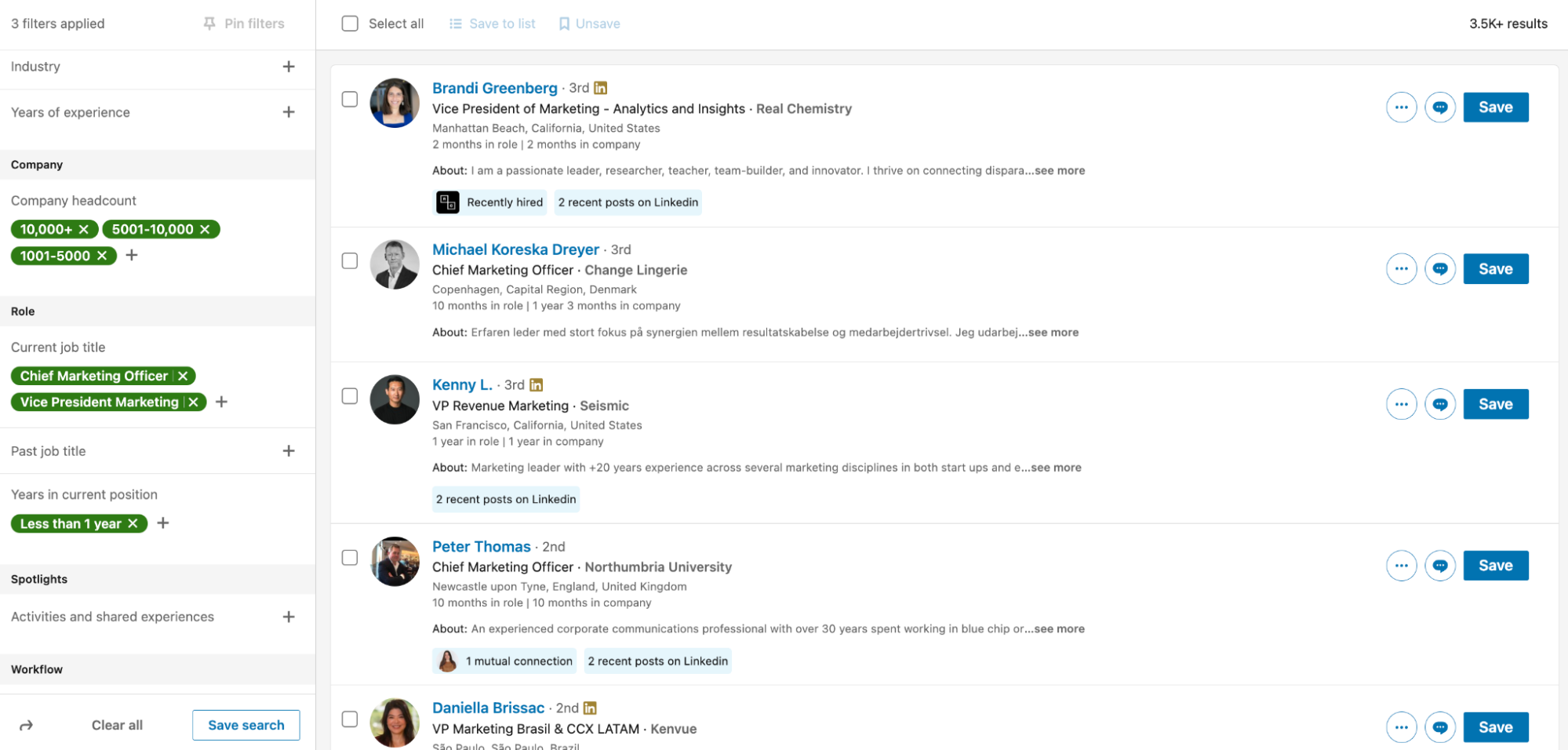Add another Company headcount value
The image size is (1568, 750).
[132, 255]
